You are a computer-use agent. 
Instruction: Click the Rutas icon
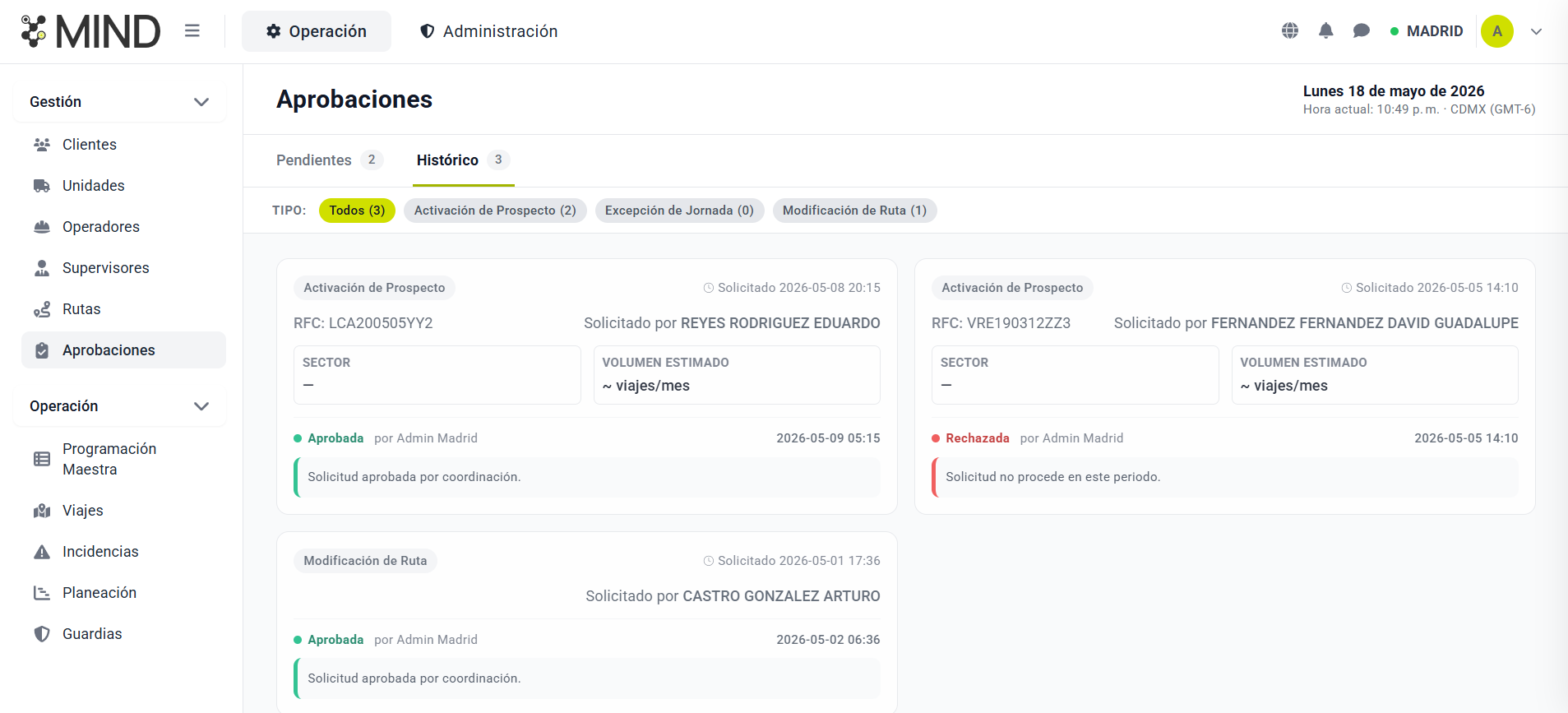point(42,309)
